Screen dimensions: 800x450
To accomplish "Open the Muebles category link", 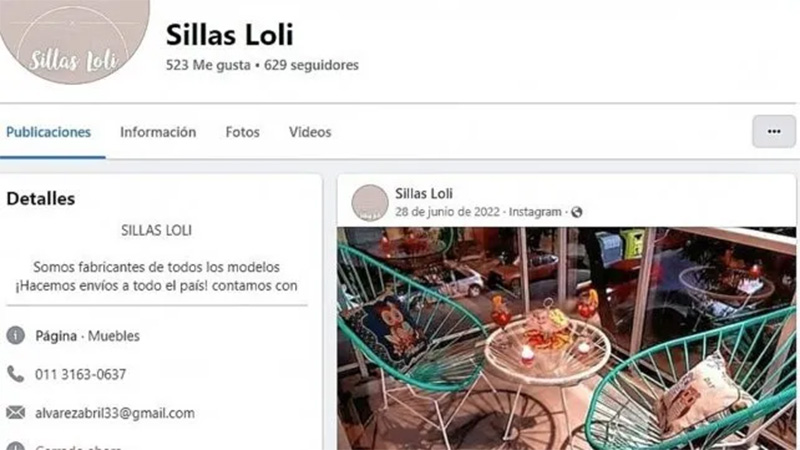I will 113,336.
